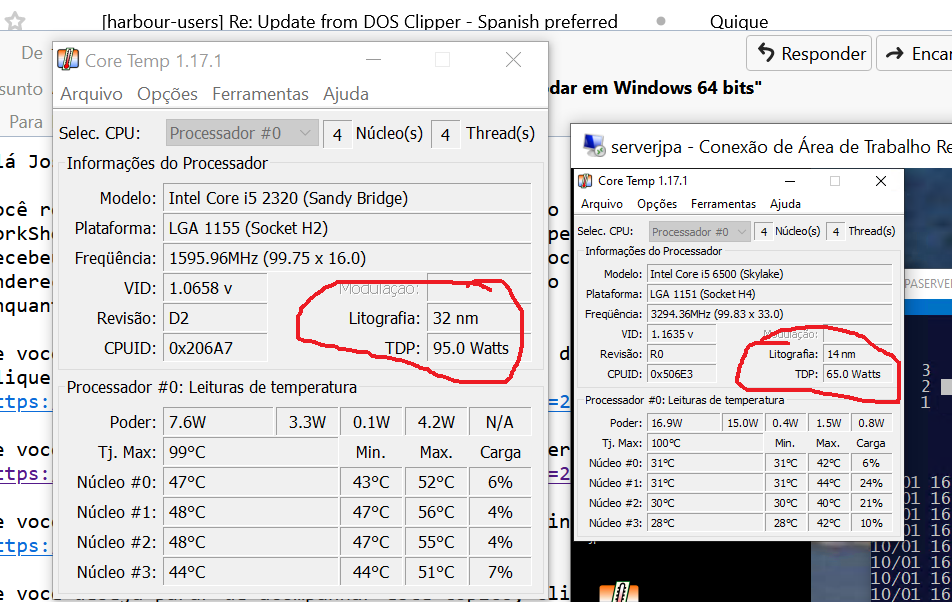Click the Intel Core i5 6500 (Skylake) model field

770,274
